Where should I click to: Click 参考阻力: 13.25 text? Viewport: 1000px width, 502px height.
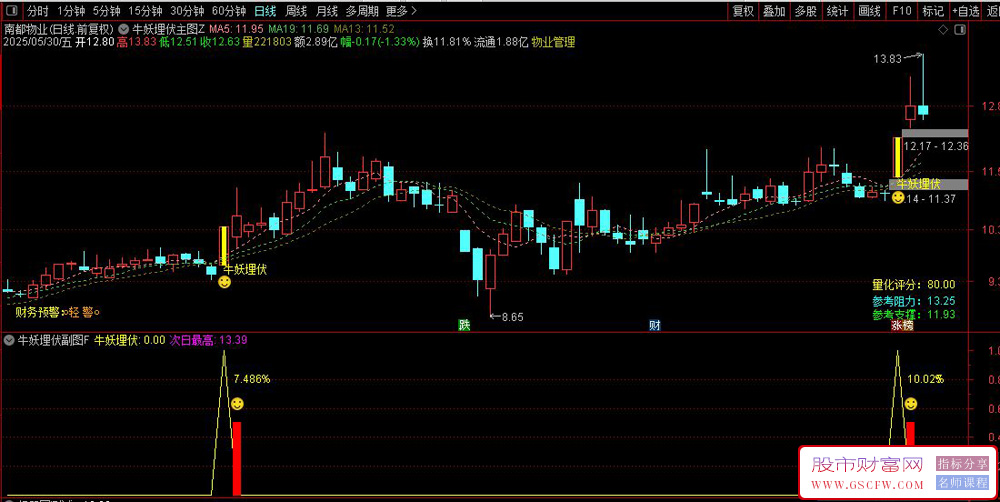(x=914, y=301)
